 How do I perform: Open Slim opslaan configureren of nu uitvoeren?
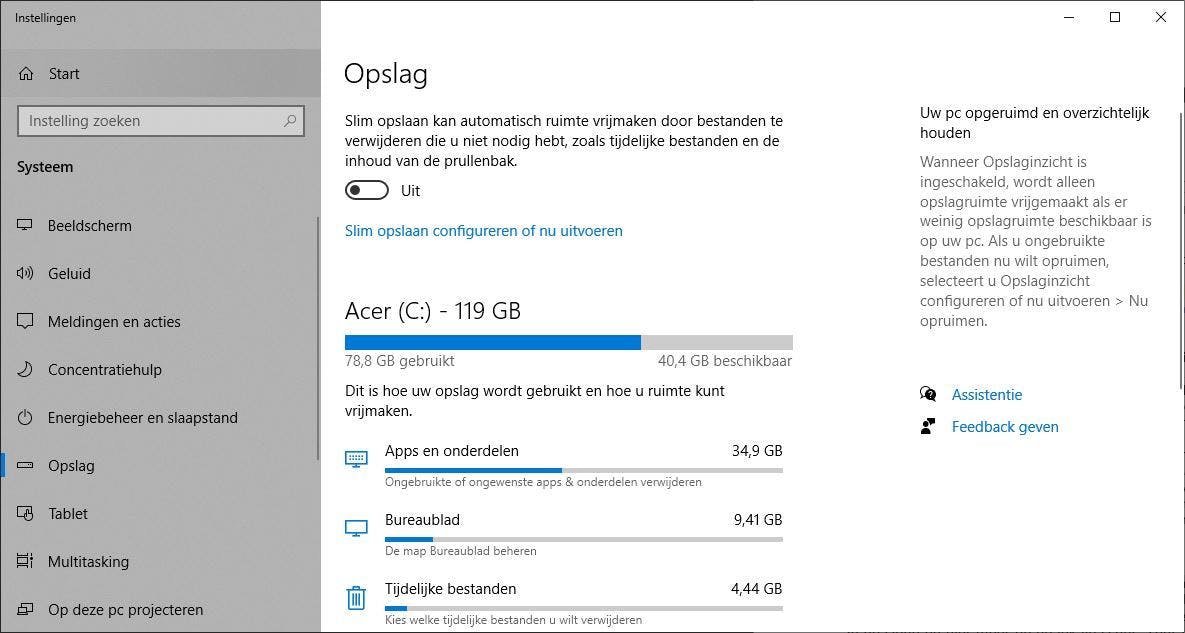click(483, 231)
